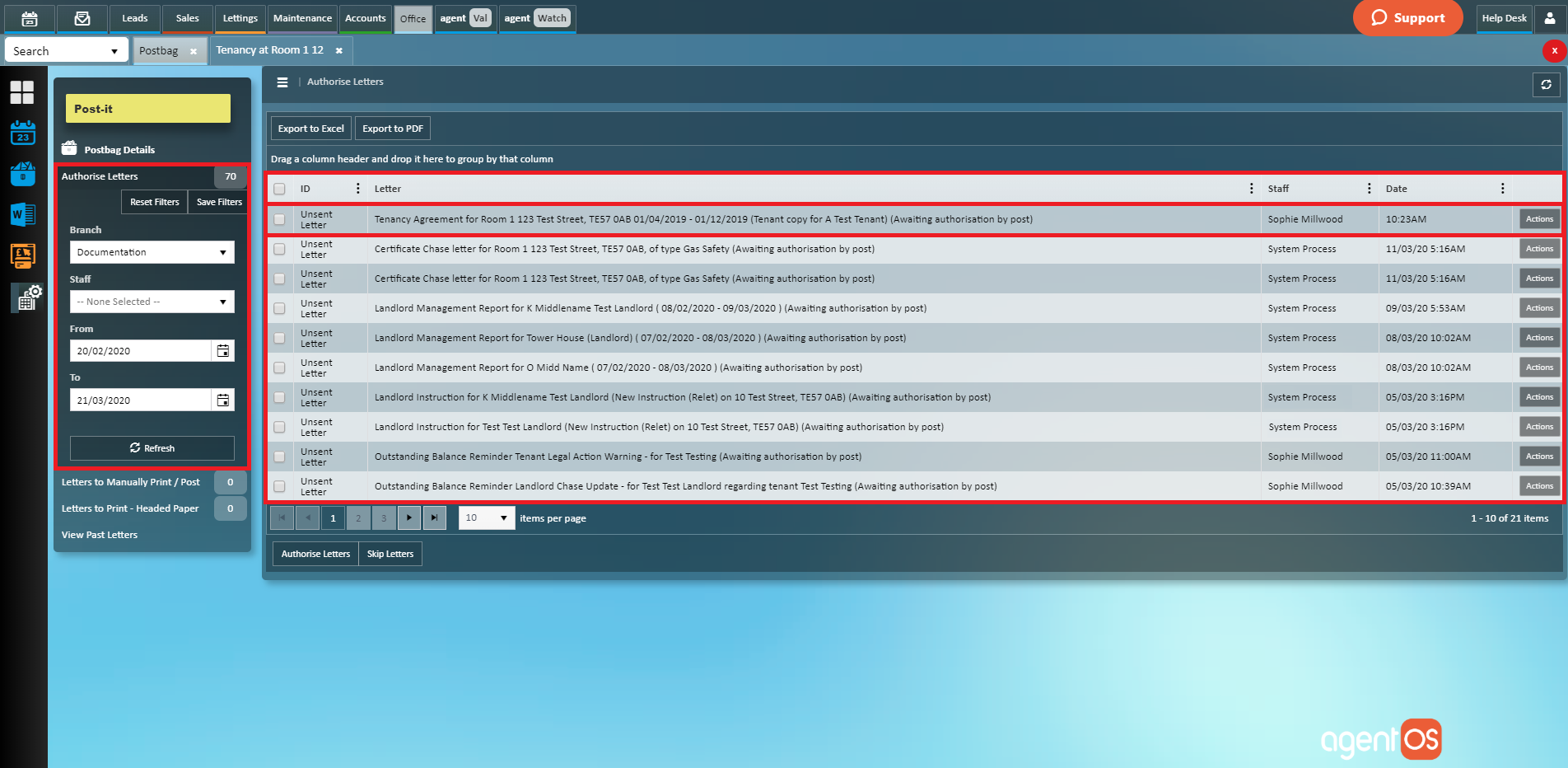Open the From date calendar picker
The width and height of the screenshot is (1568, 768).
[x=222, y=351]
